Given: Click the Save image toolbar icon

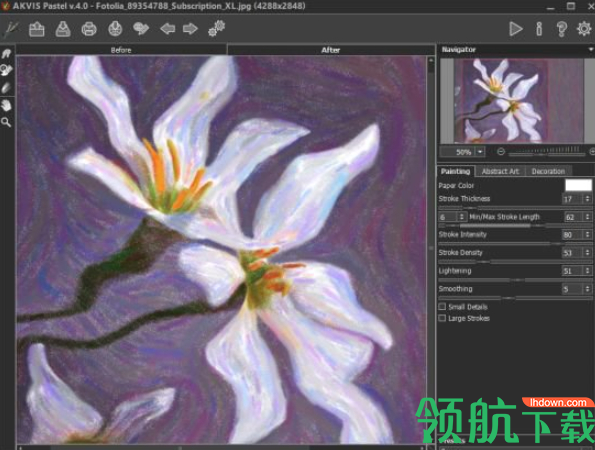Looking at the screenshot, I should (x=63, y=29).
